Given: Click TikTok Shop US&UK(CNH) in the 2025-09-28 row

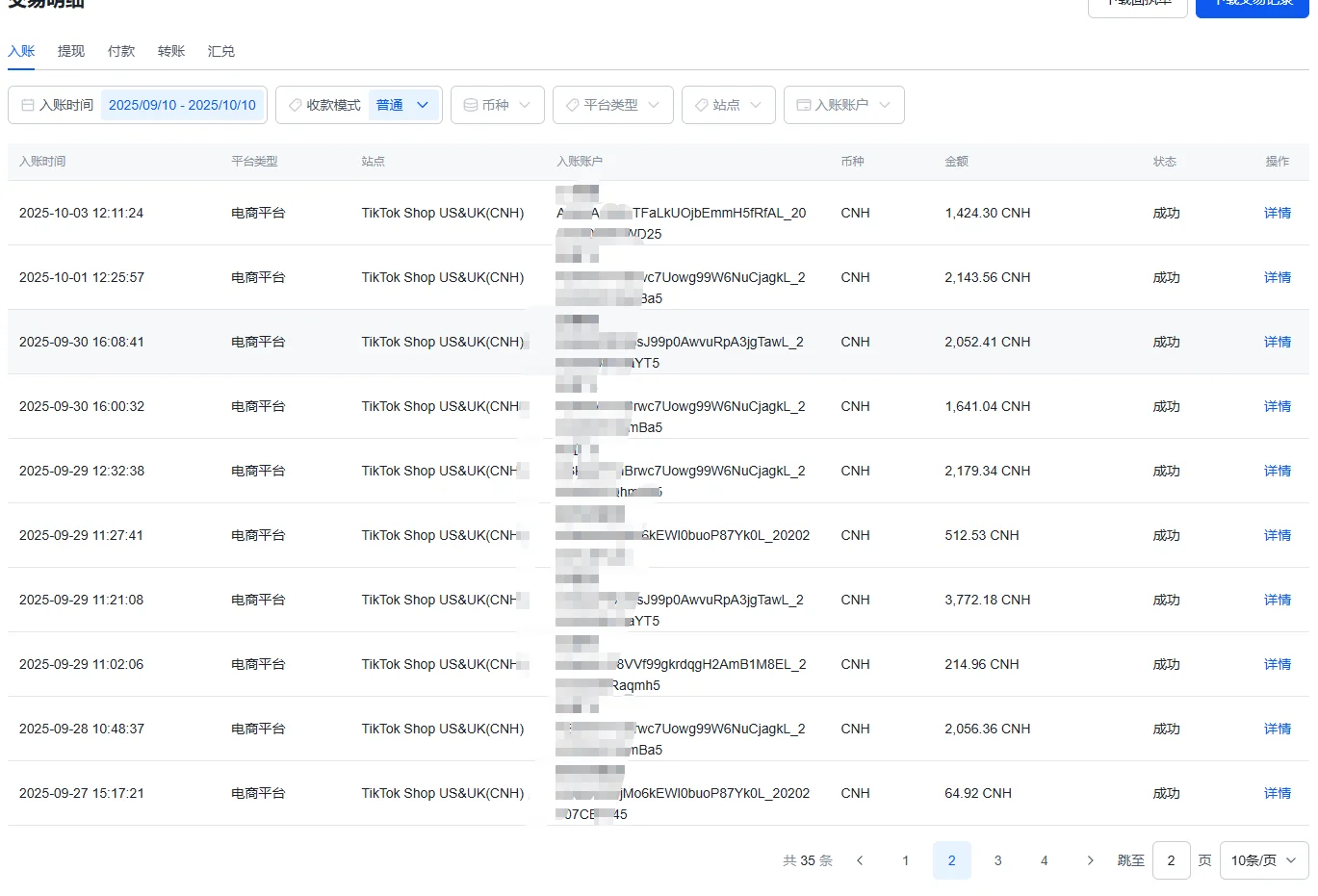Looking at the screenshot, I should [x=443, y=729].
